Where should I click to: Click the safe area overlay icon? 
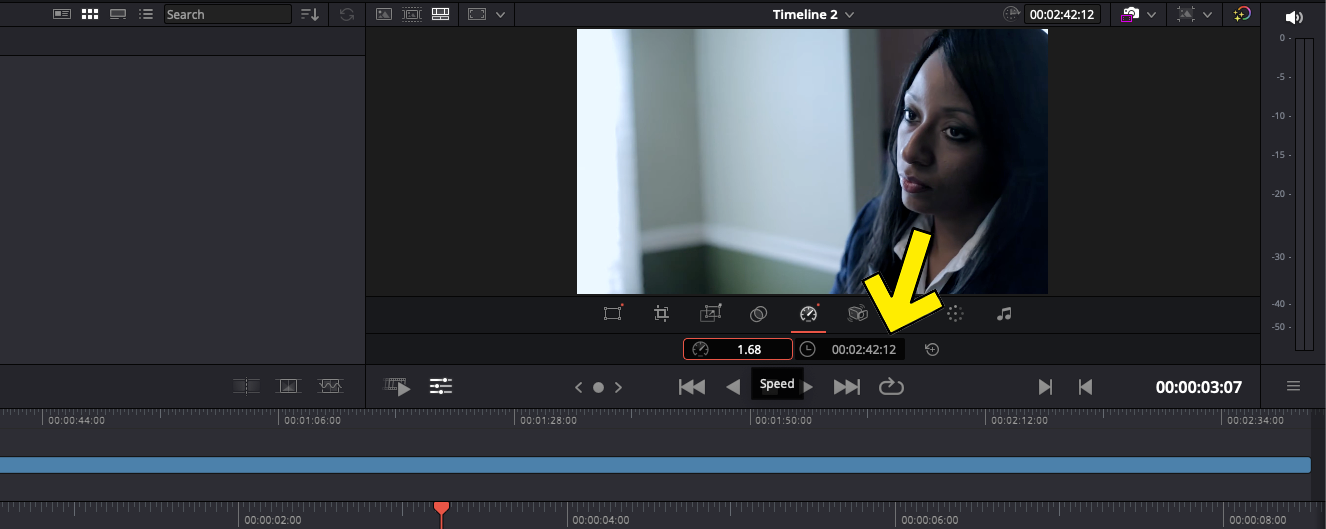477,14
